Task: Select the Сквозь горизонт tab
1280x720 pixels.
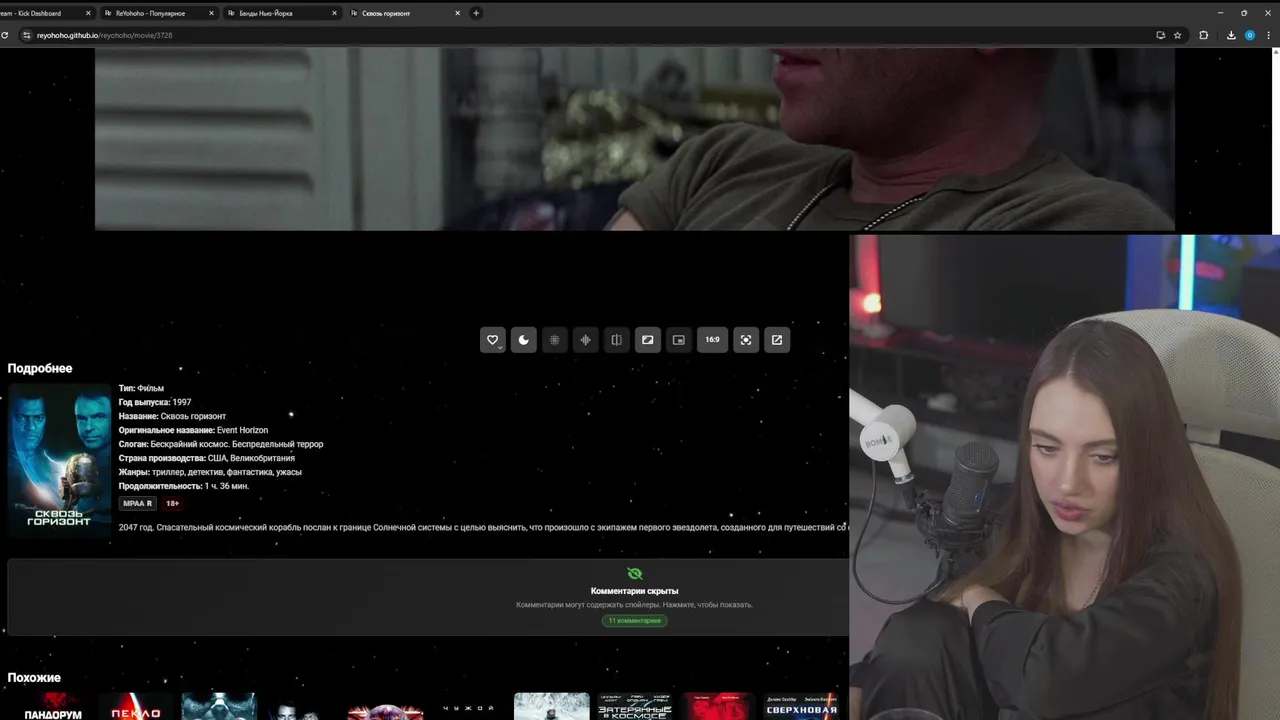Action: 404,13
